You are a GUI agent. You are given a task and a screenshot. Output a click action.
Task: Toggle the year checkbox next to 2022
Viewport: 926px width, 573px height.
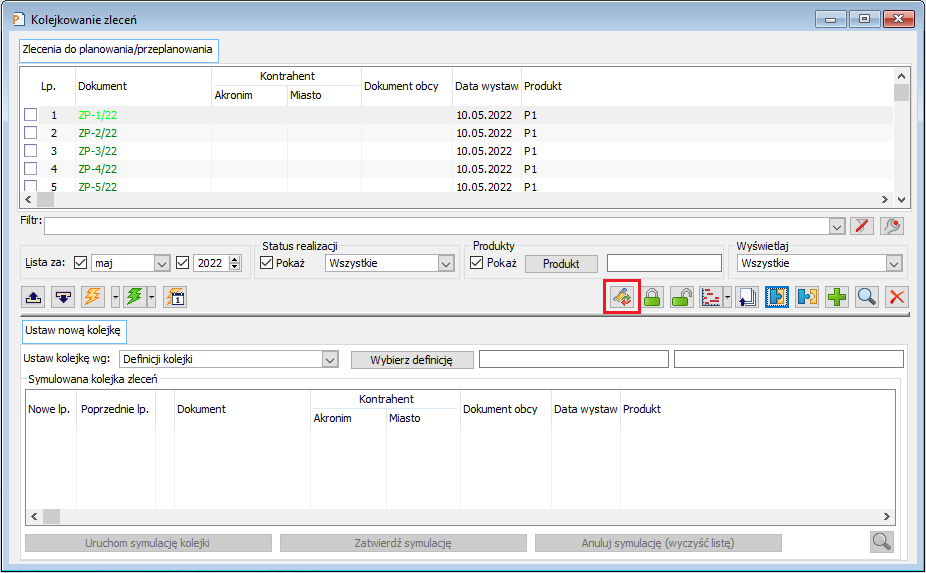pyautogui.click(x=182, y=263)
